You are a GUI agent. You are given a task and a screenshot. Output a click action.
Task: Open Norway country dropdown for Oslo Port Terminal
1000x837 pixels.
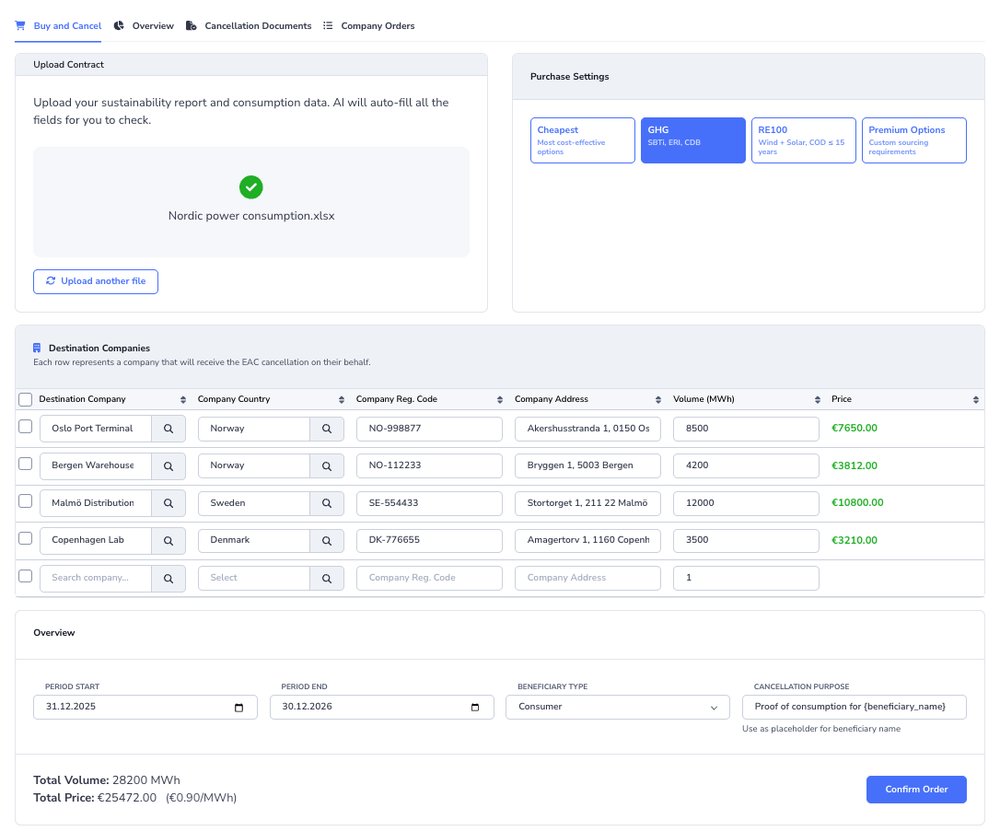click(x=254, y=429)
